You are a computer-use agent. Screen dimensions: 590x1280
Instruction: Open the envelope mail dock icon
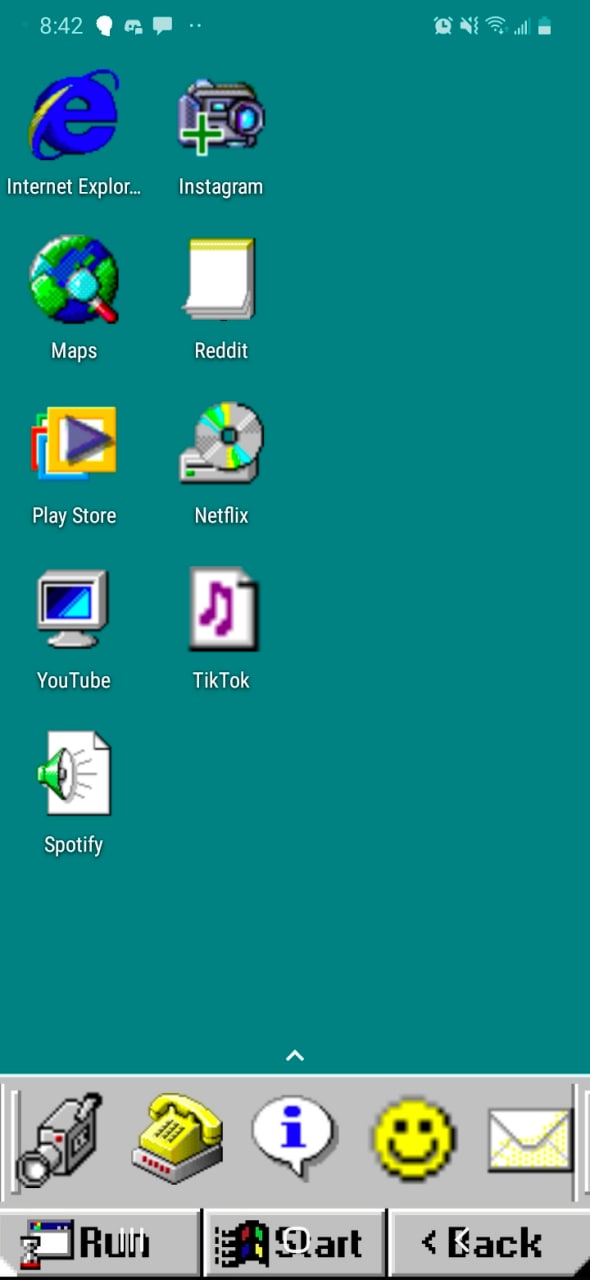pos(530,1140)
